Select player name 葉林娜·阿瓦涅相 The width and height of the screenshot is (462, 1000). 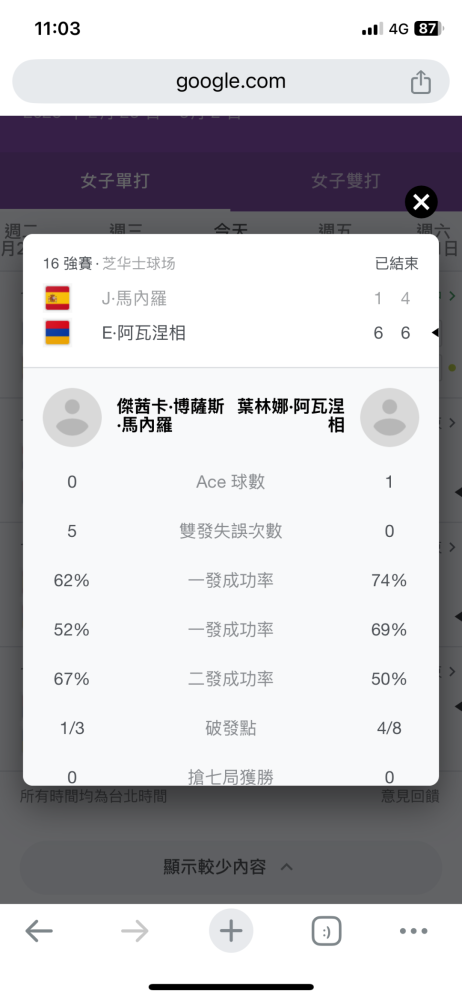[291, 416]
